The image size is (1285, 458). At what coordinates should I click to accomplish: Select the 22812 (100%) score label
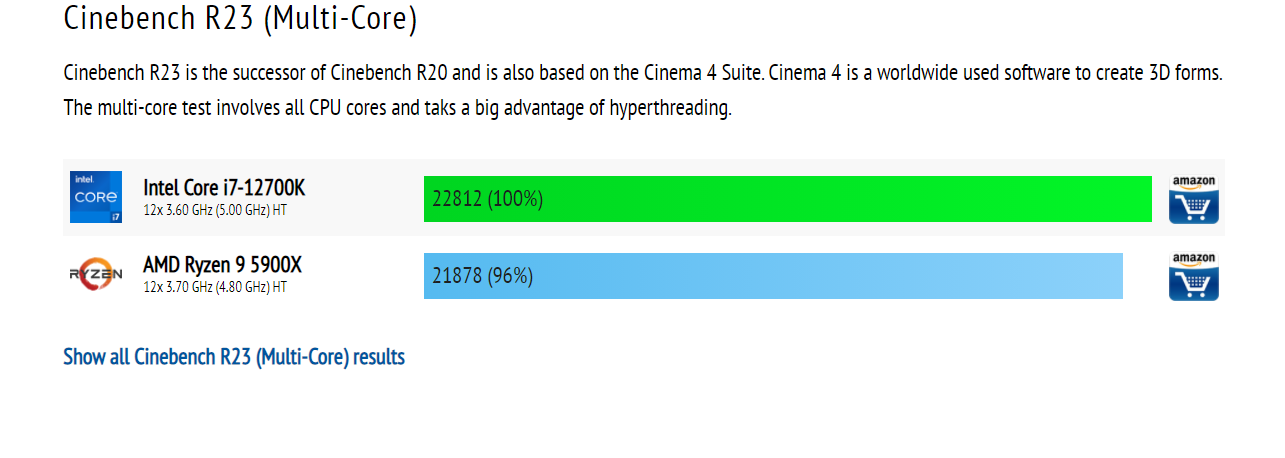pyautogui.click(x=487, y=199)
